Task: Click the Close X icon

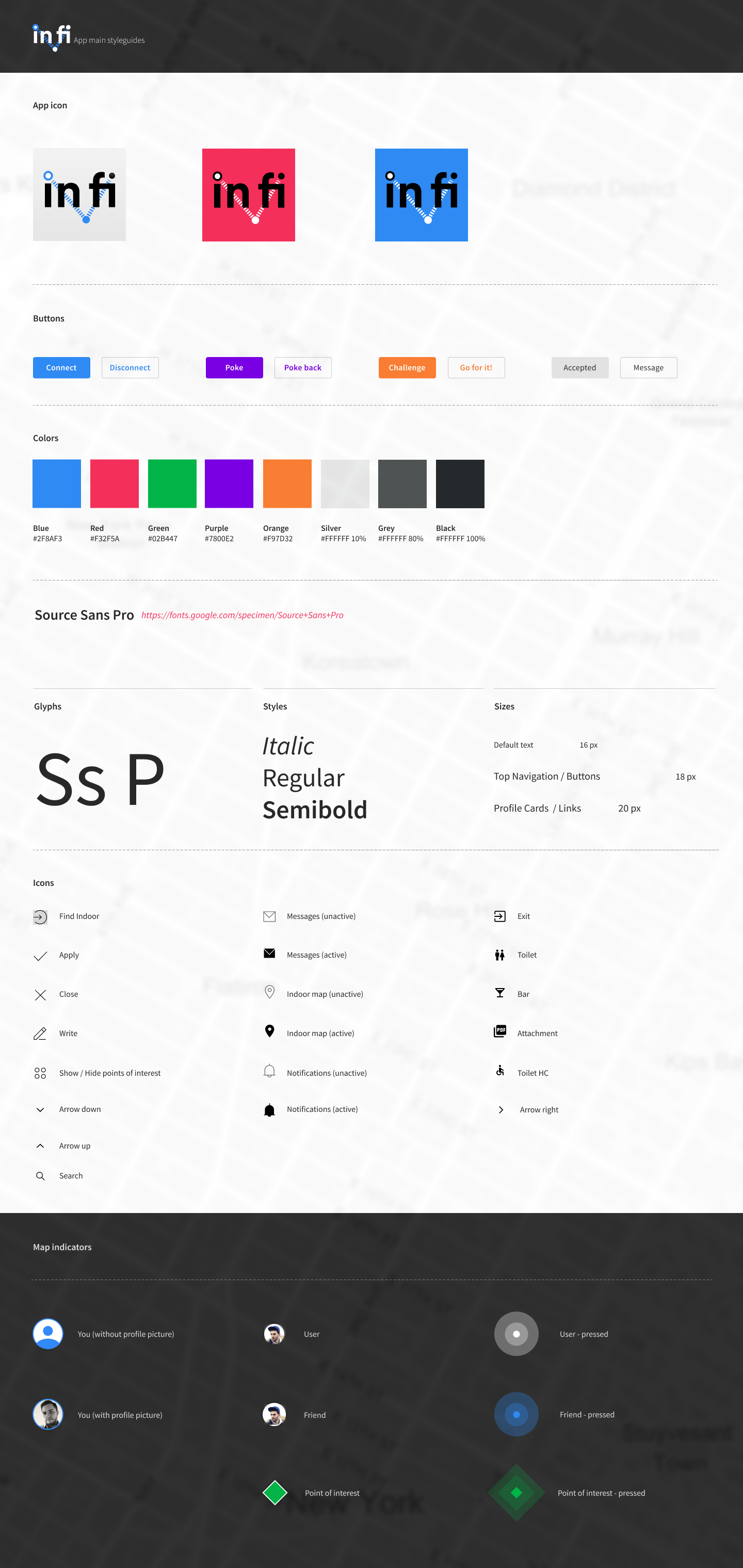Action: [40, 995]
